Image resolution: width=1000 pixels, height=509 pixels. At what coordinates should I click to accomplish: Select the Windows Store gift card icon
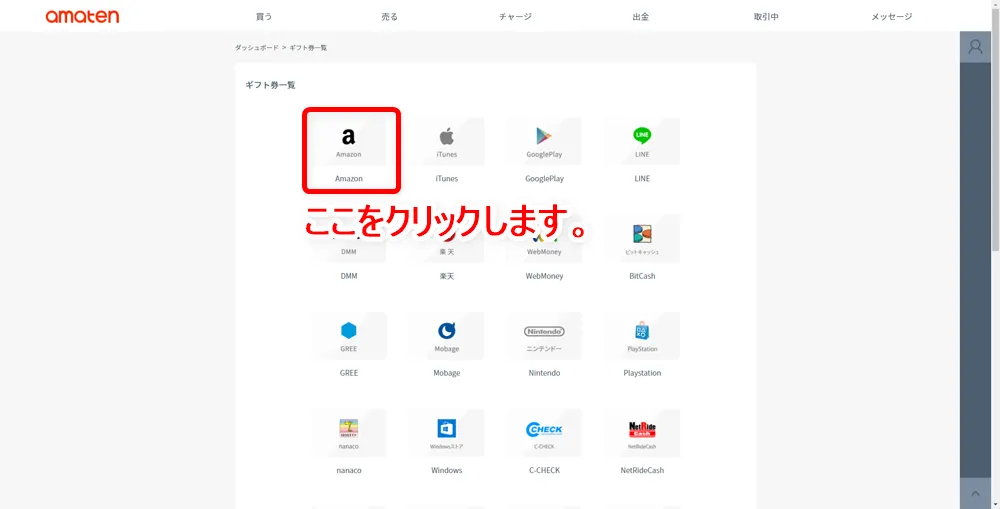click(x=446, y=433)
